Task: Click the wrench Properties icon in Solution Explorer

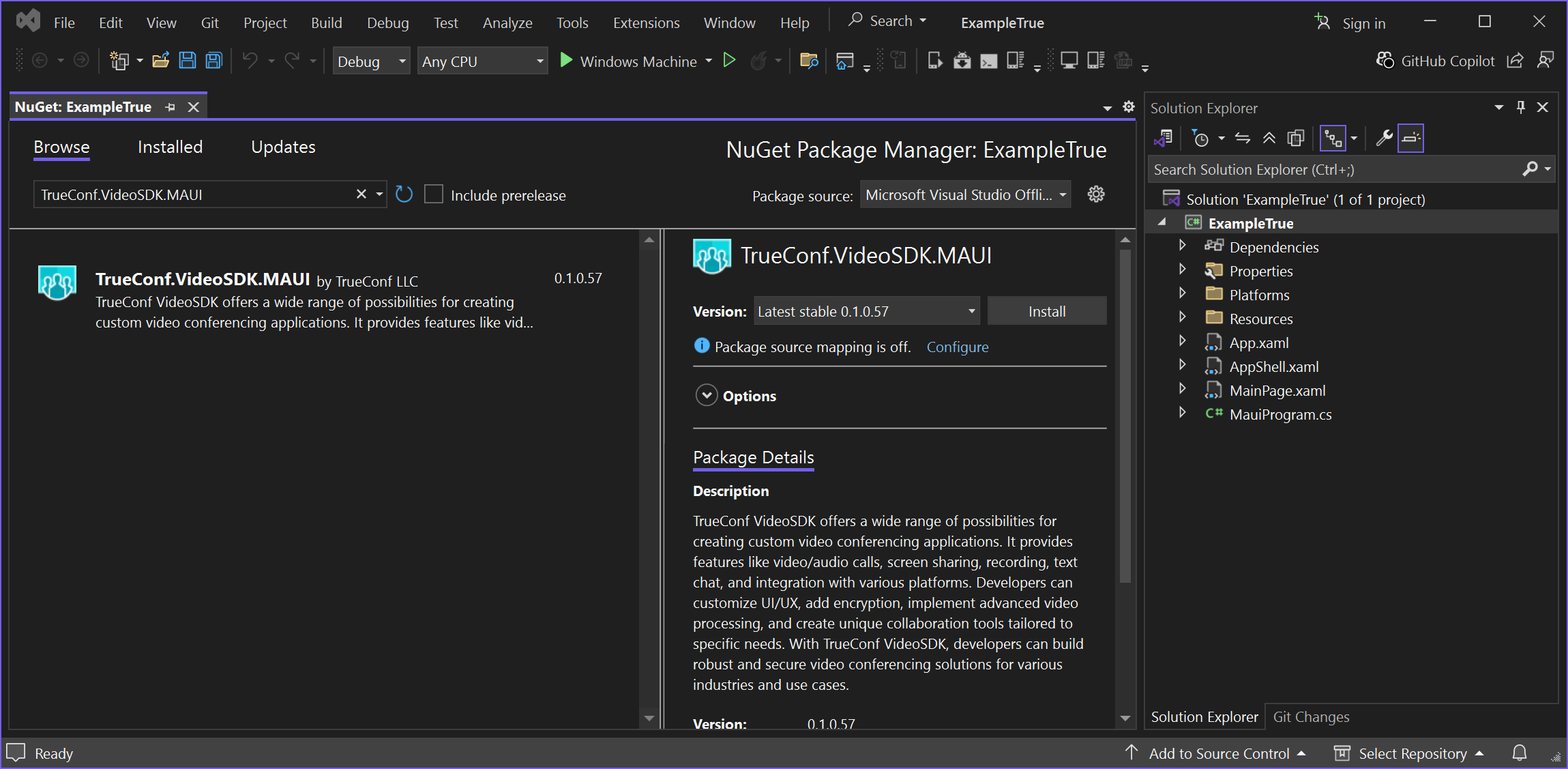Action: [x=1384, y=139]
